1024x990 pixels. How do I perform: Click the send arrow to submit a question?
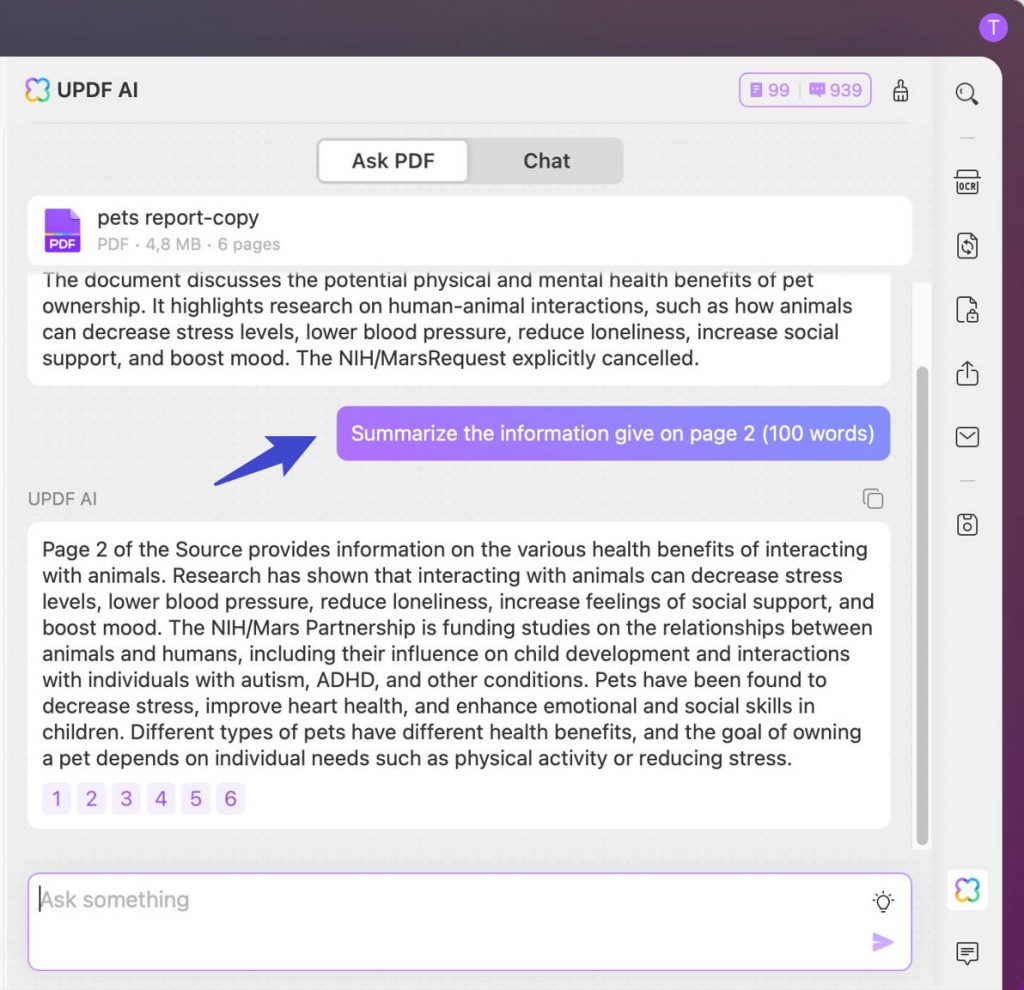tap(882, 941)
